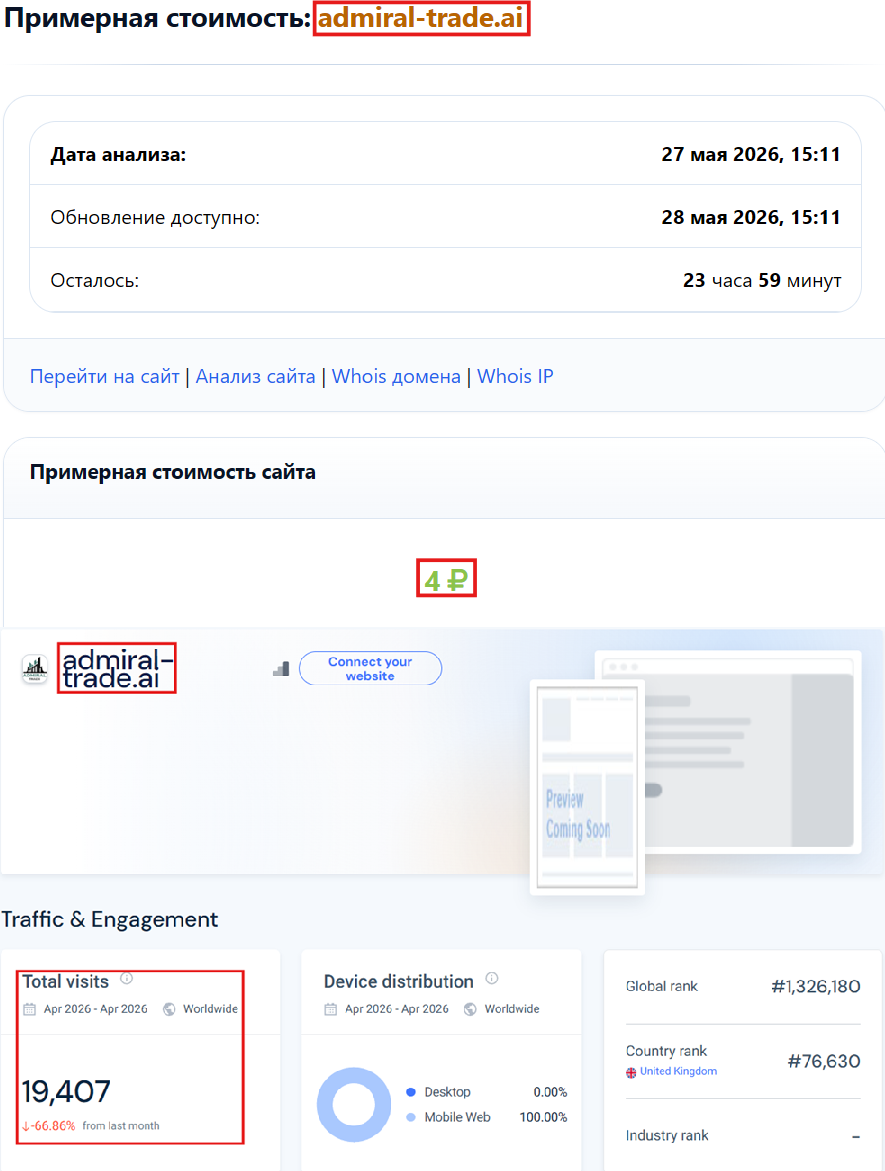Screen dimensions: 885x1171
Task: Click the 'Примерная стоимость сайта' heading
Action: coord(173,472)
